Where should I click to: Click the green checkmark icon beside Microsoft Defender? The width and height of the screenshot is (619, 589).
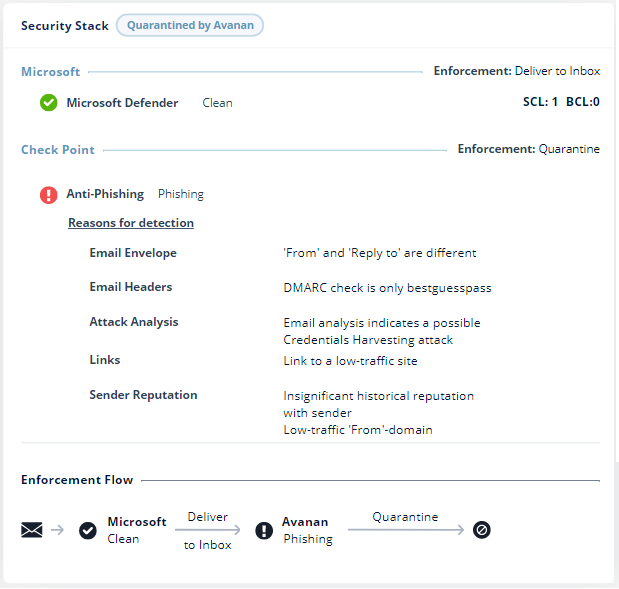click(49, 103)
